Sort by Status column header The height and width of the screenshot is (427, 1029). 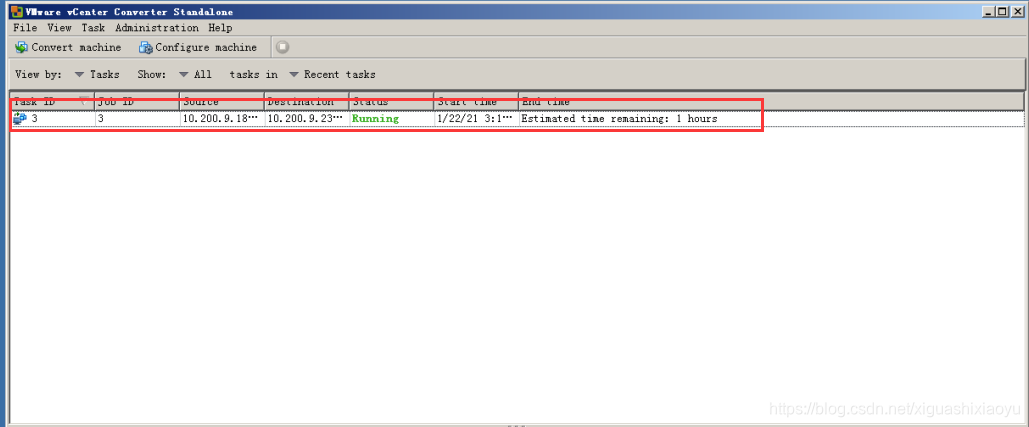[391, 102]
